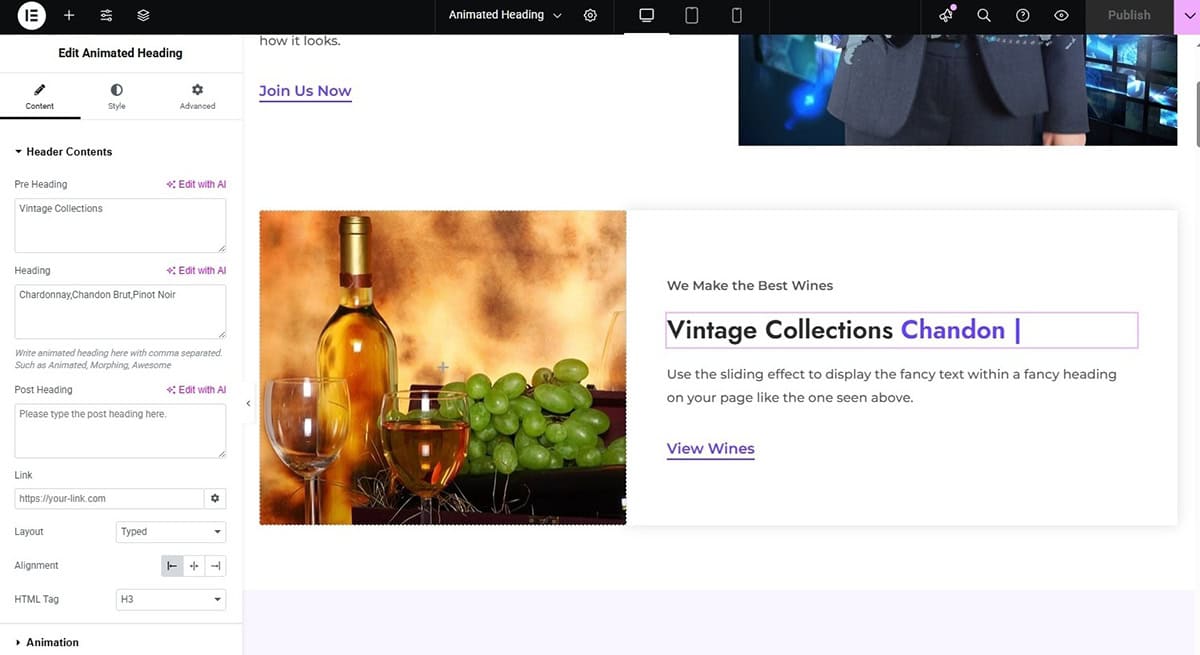Open publish options arrow dropdown
The width and height of the screenshot is (1200, 655).
pos(1188,15)
